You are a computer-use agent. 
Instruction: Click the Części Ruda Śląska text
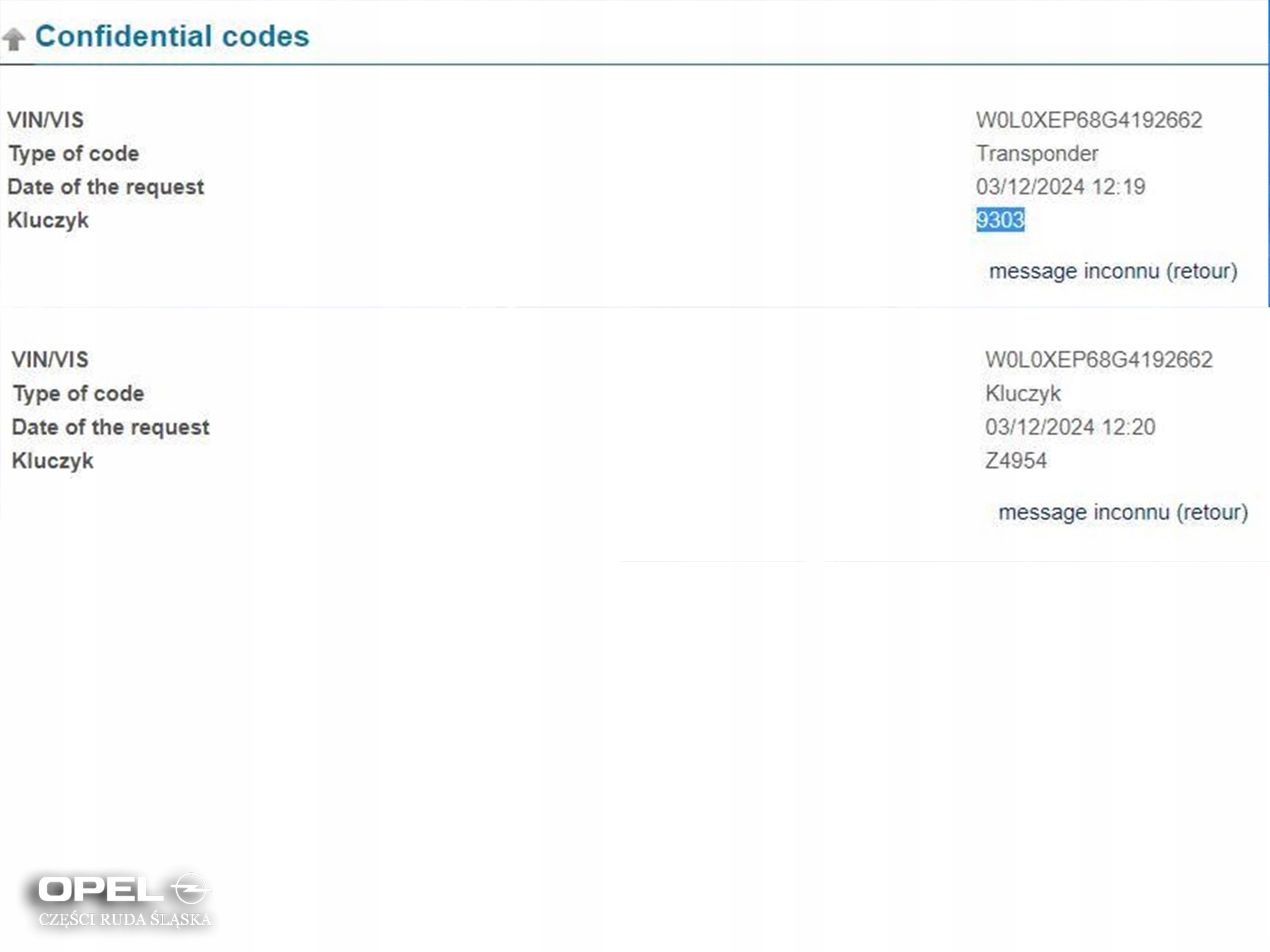[x=125, y=919]
